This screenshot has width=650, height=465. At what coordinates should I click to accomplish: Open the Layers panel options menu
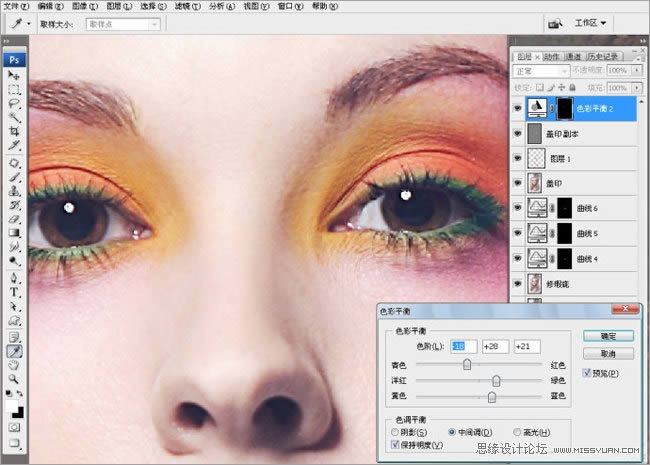(638, 59)
